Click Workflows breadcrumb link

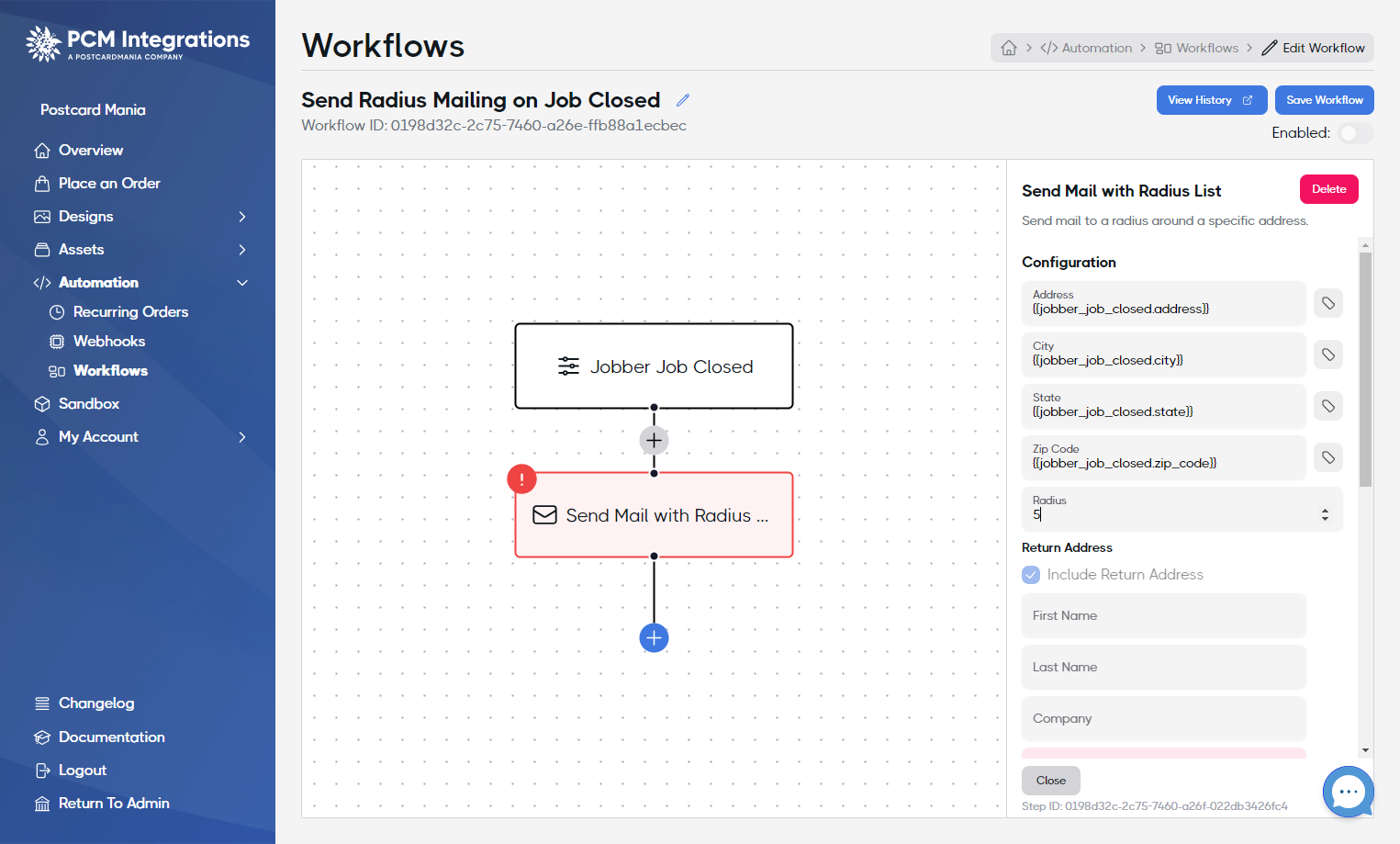(1197, 48)
